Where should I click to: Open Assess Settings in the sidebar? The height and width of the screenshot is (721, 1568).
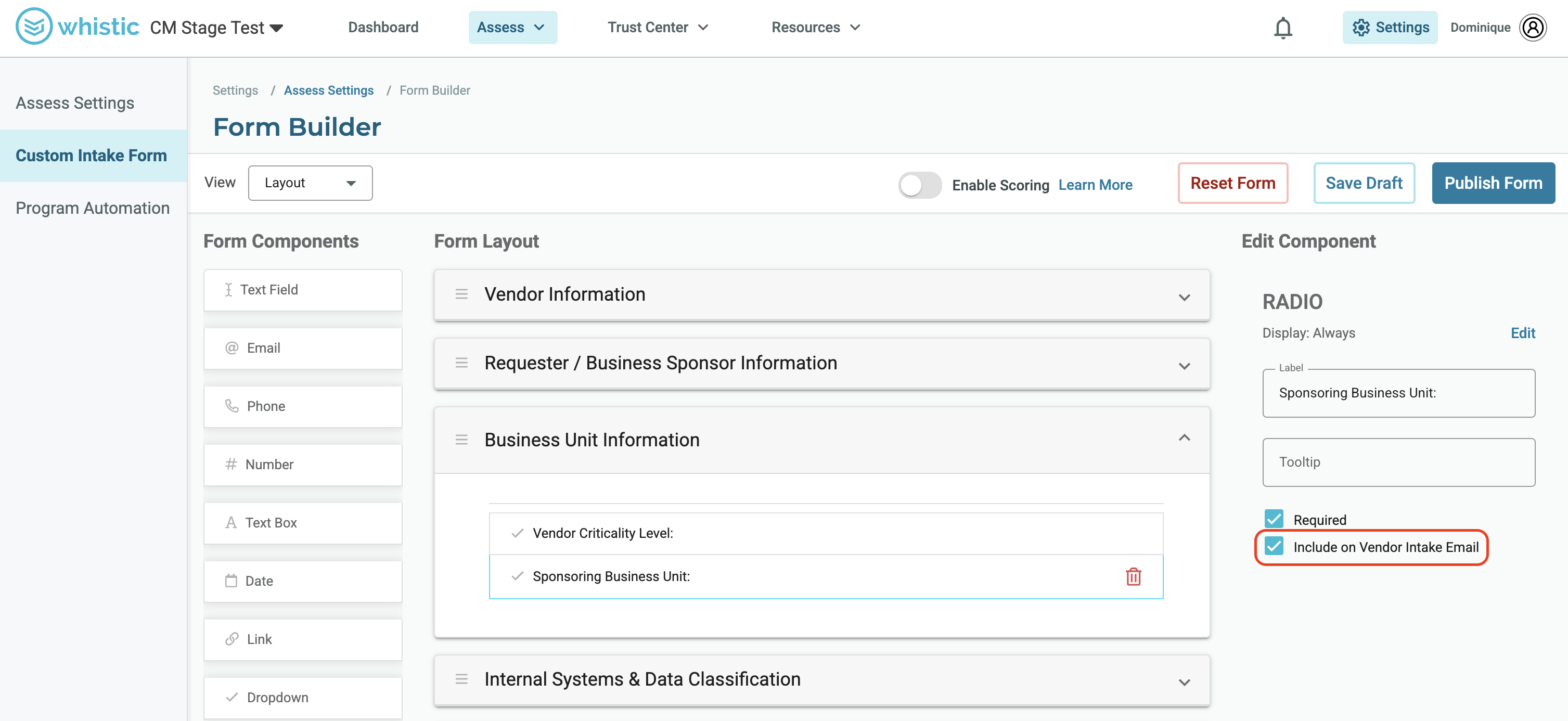(x=75, y=103)
